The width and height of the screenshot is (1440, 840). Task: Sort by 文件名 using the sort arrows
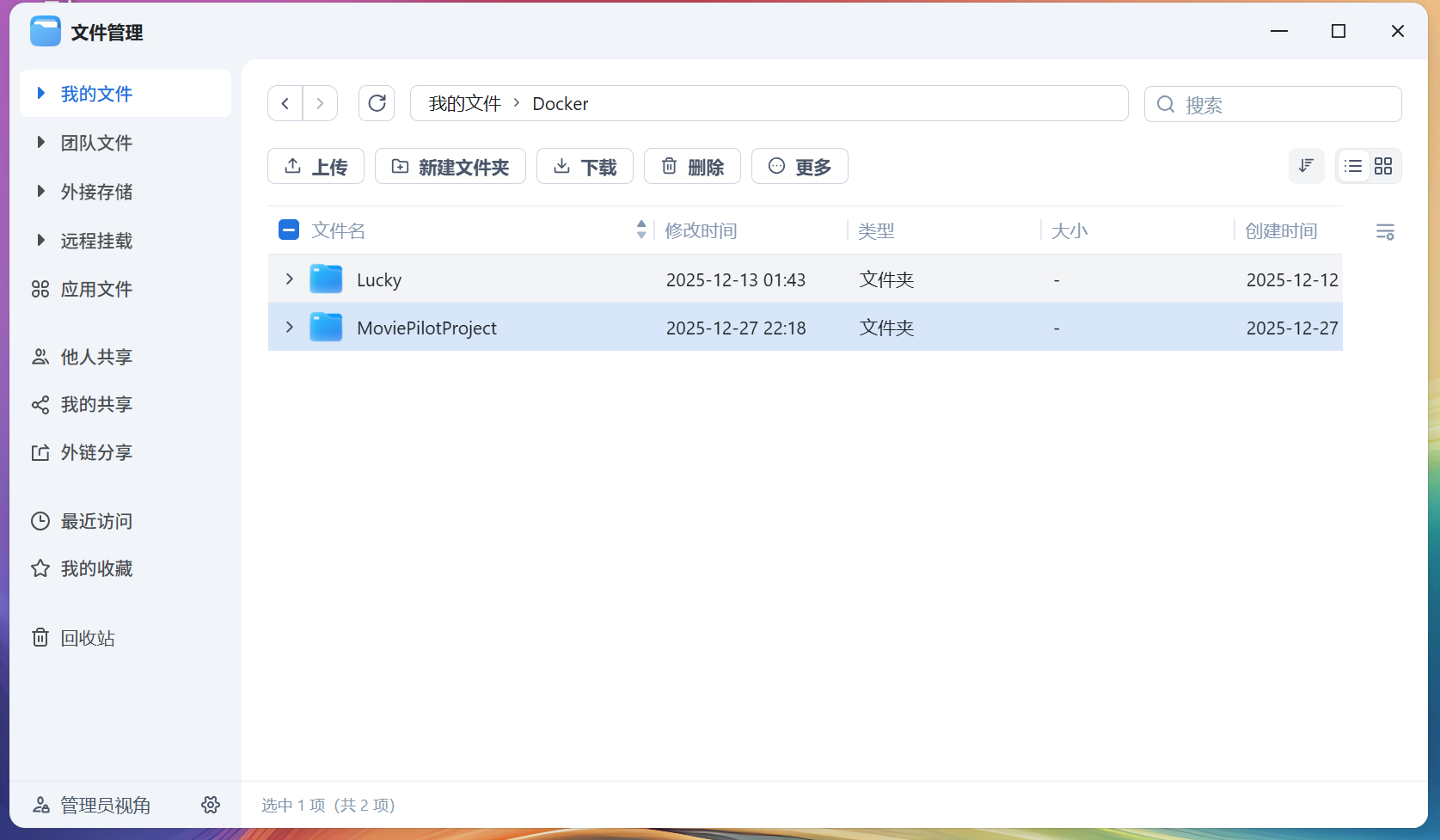[x=641, y=230]
